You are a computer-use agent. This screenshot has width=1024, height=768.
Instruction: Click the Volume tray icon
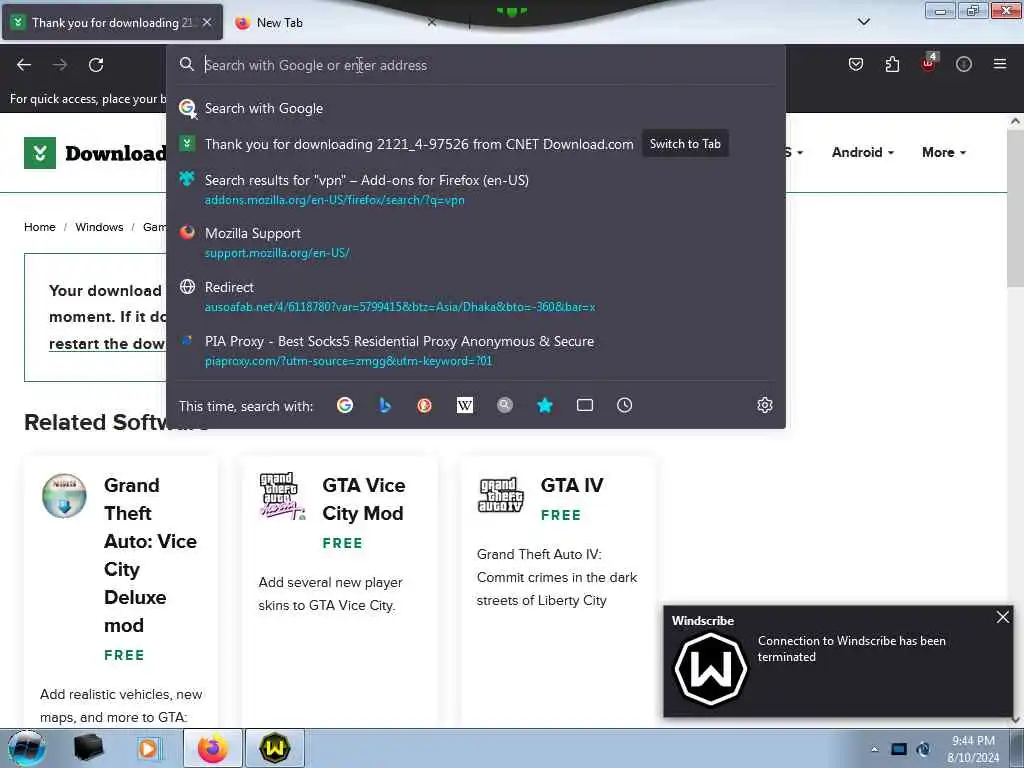point(923,749)
